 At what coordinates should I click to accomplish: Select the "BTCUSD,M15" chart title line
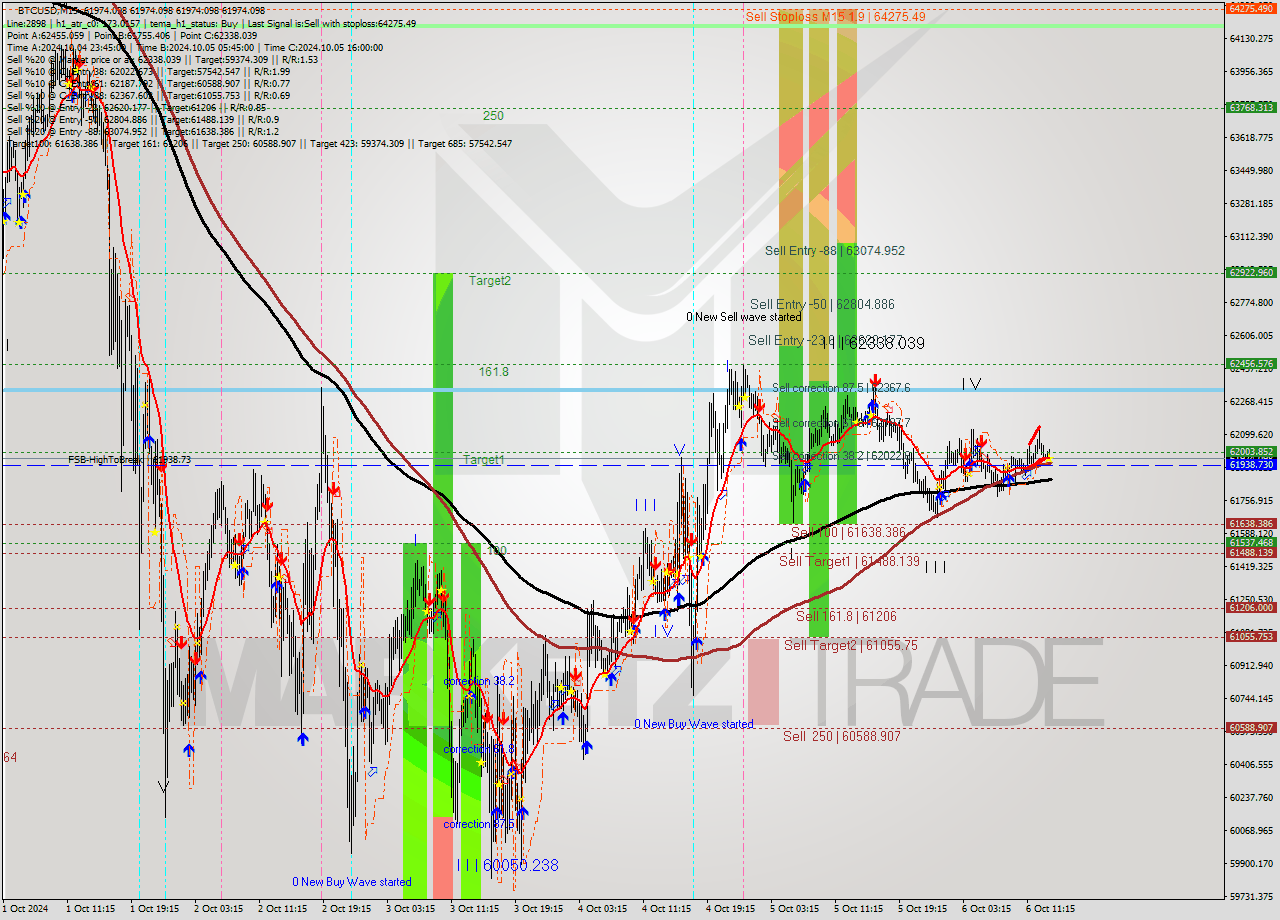point(142,10)
